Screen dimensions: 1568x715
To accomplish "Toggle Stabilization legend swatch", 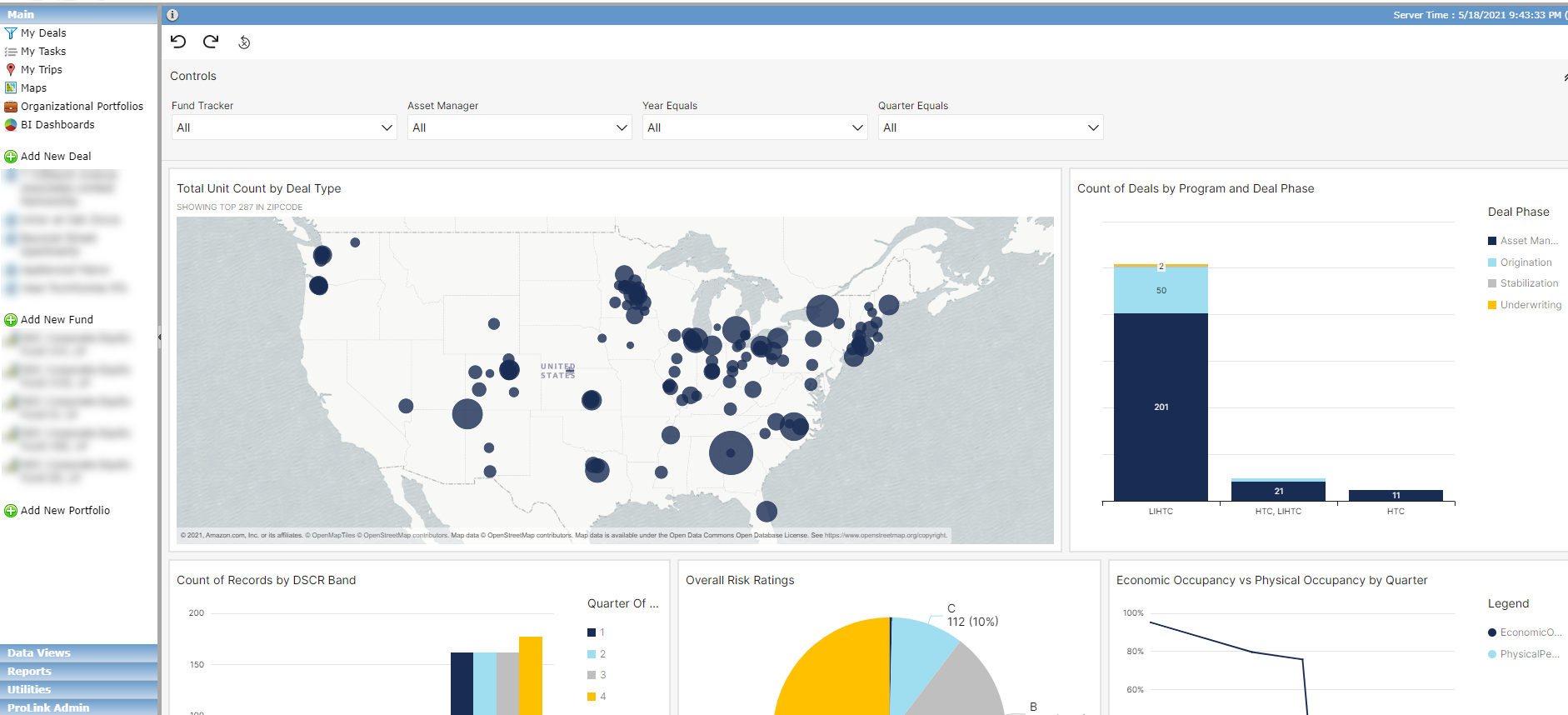I will pyautogui.click(x=1492, y=283).
